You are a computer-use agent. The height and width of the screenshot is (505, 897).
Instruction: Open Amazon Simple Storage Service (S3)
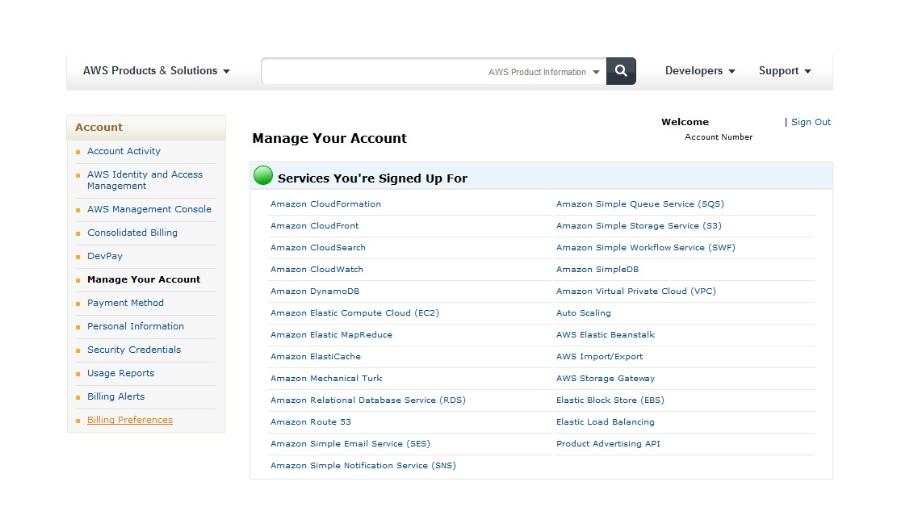click(639, 226)
